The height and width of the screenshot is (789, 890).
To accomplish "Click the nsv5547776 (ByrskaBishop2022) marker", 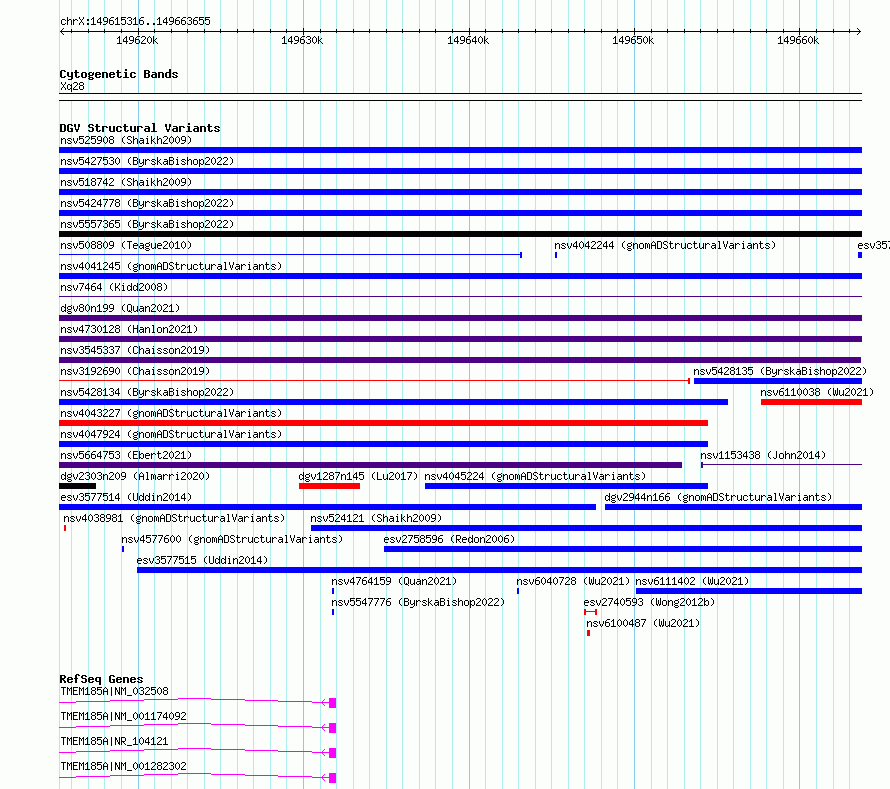I will point(333,612).
